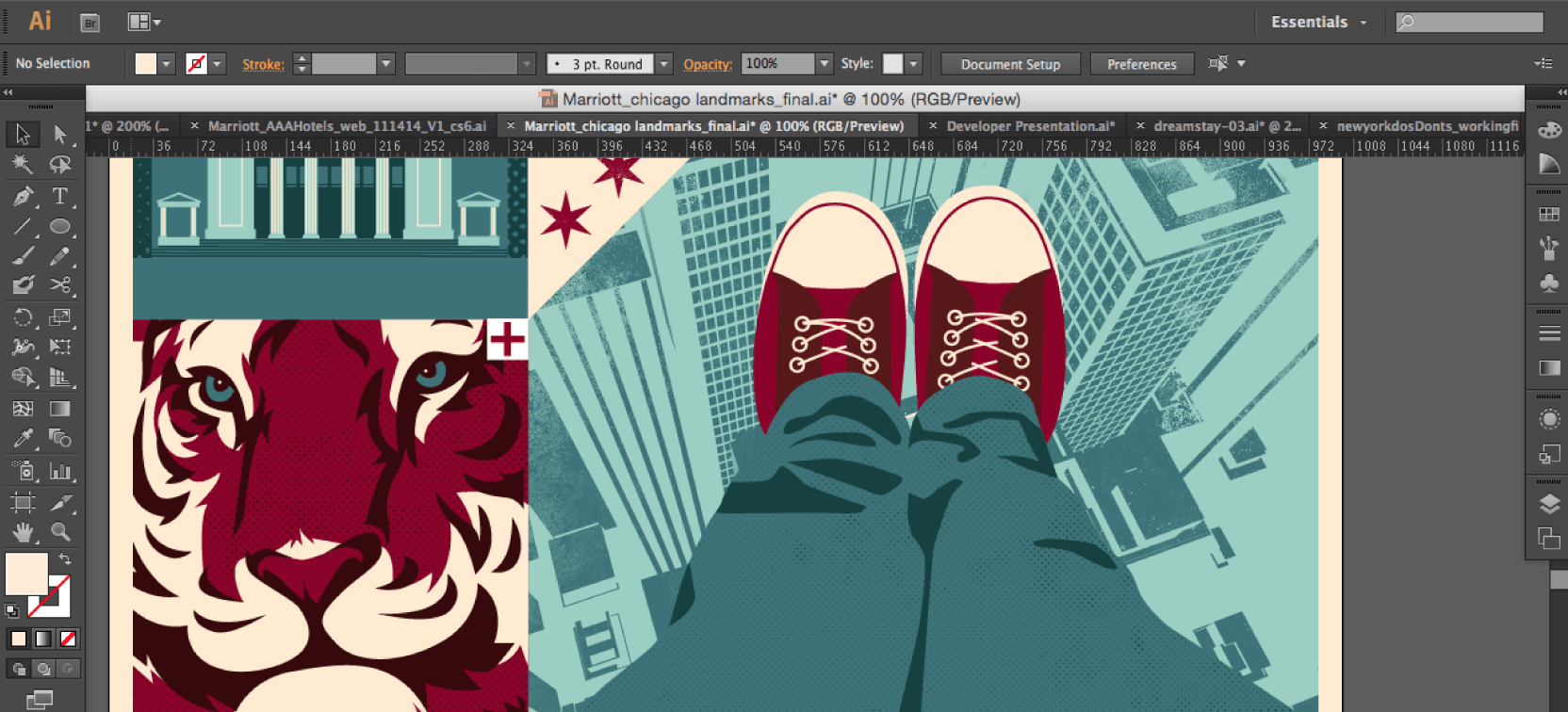Select the Lasso tool
The width and height of the screenshot is (1568, 712).
coord(60,165)
